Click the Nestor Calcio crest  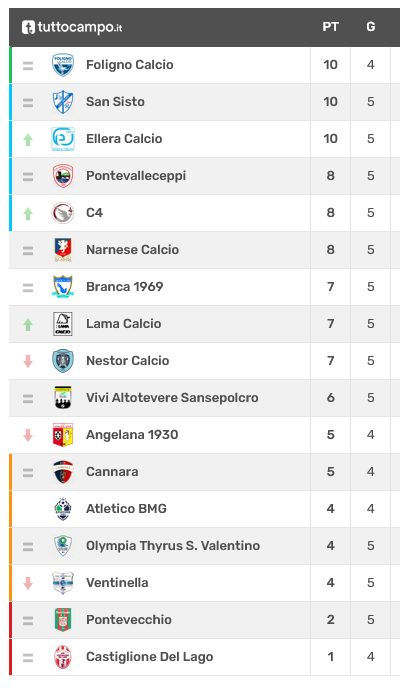[63, 360]
